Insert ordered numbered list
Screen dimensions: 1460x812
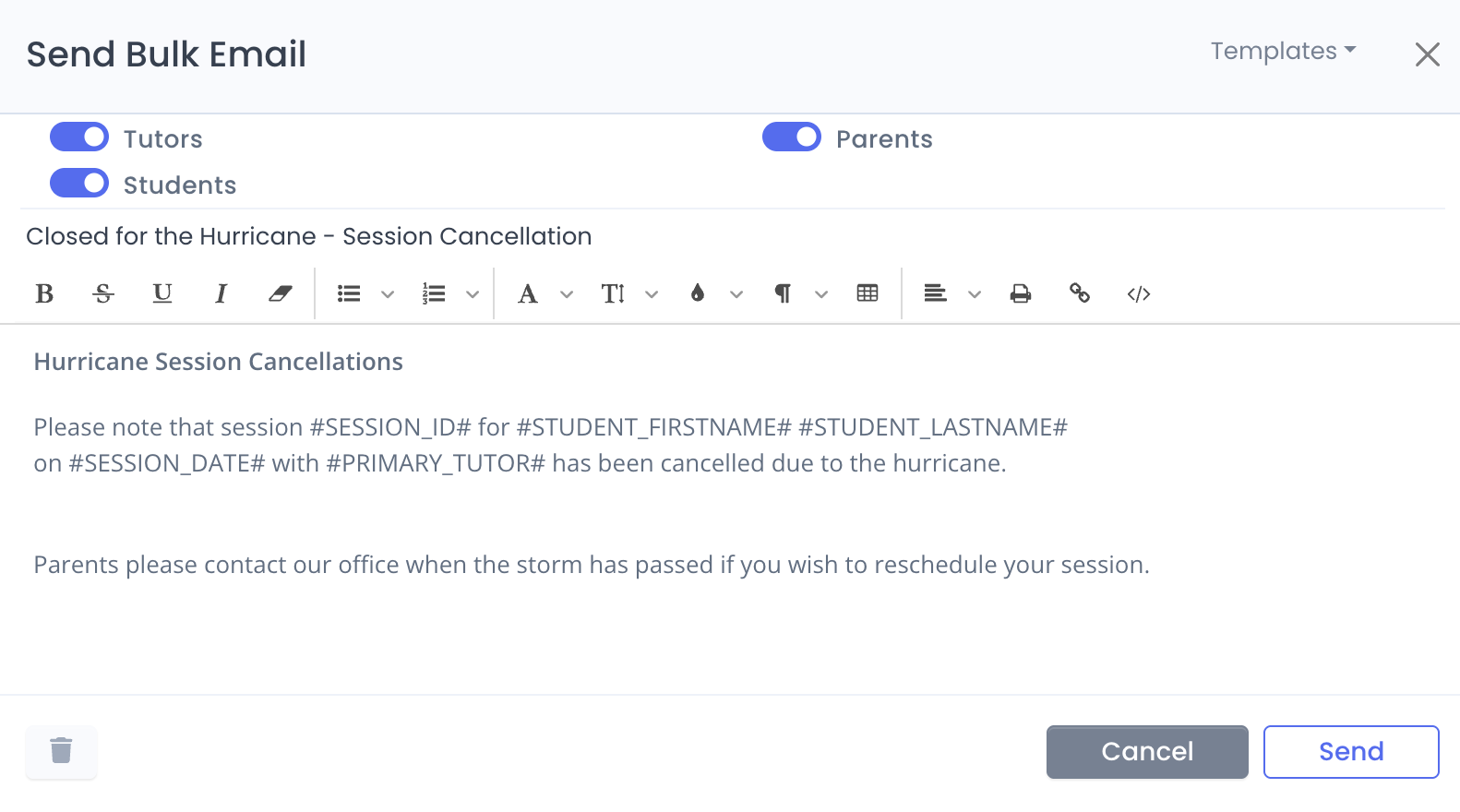click(x=434, y=293)
